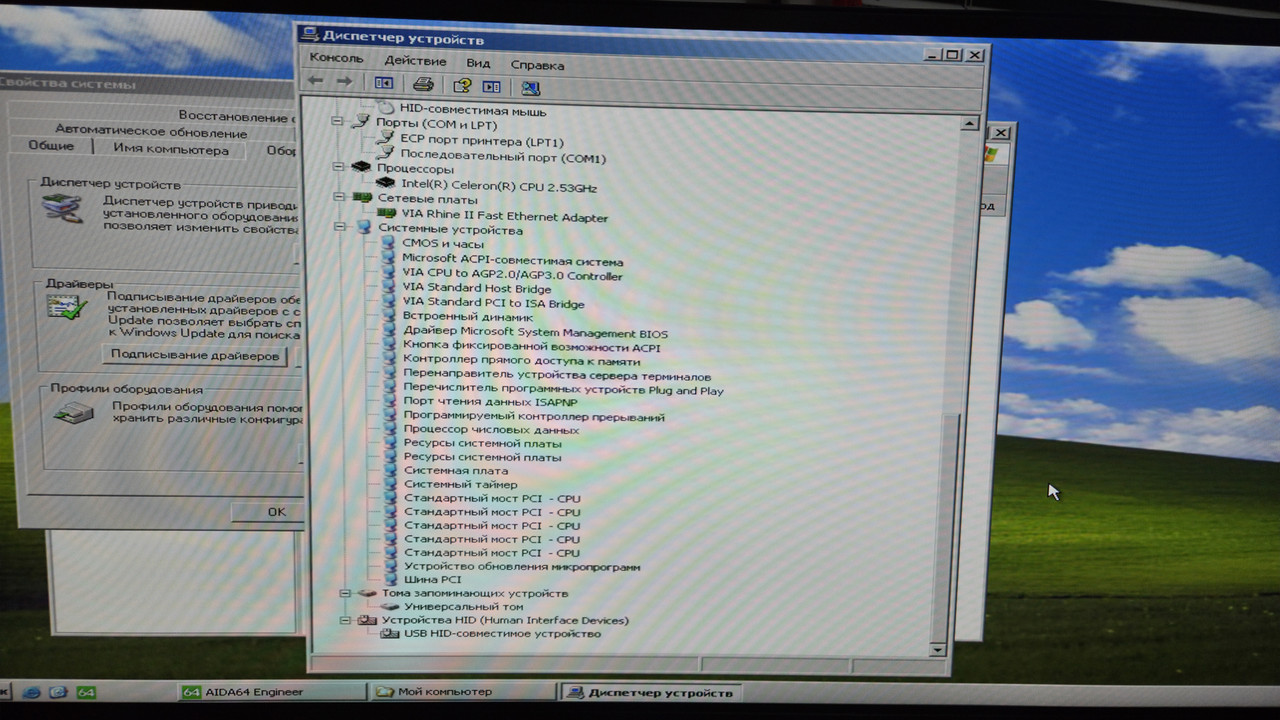Click the Print toolbar icon
1280x720 pixels.
tap(423, 85)
